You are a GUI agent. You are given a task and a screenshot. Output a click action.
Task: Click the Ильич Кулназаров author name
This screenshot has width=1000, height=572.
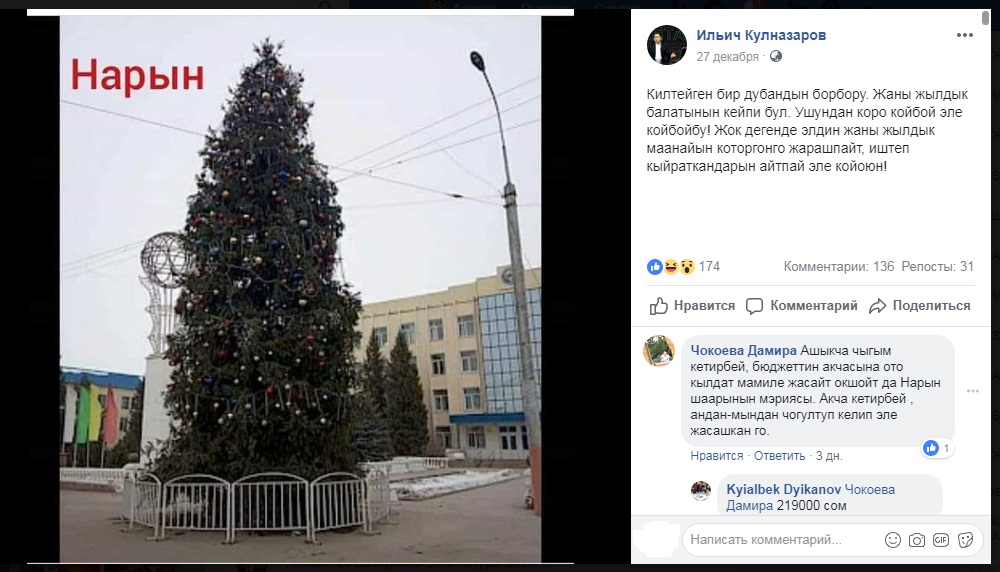pos(761,36)
